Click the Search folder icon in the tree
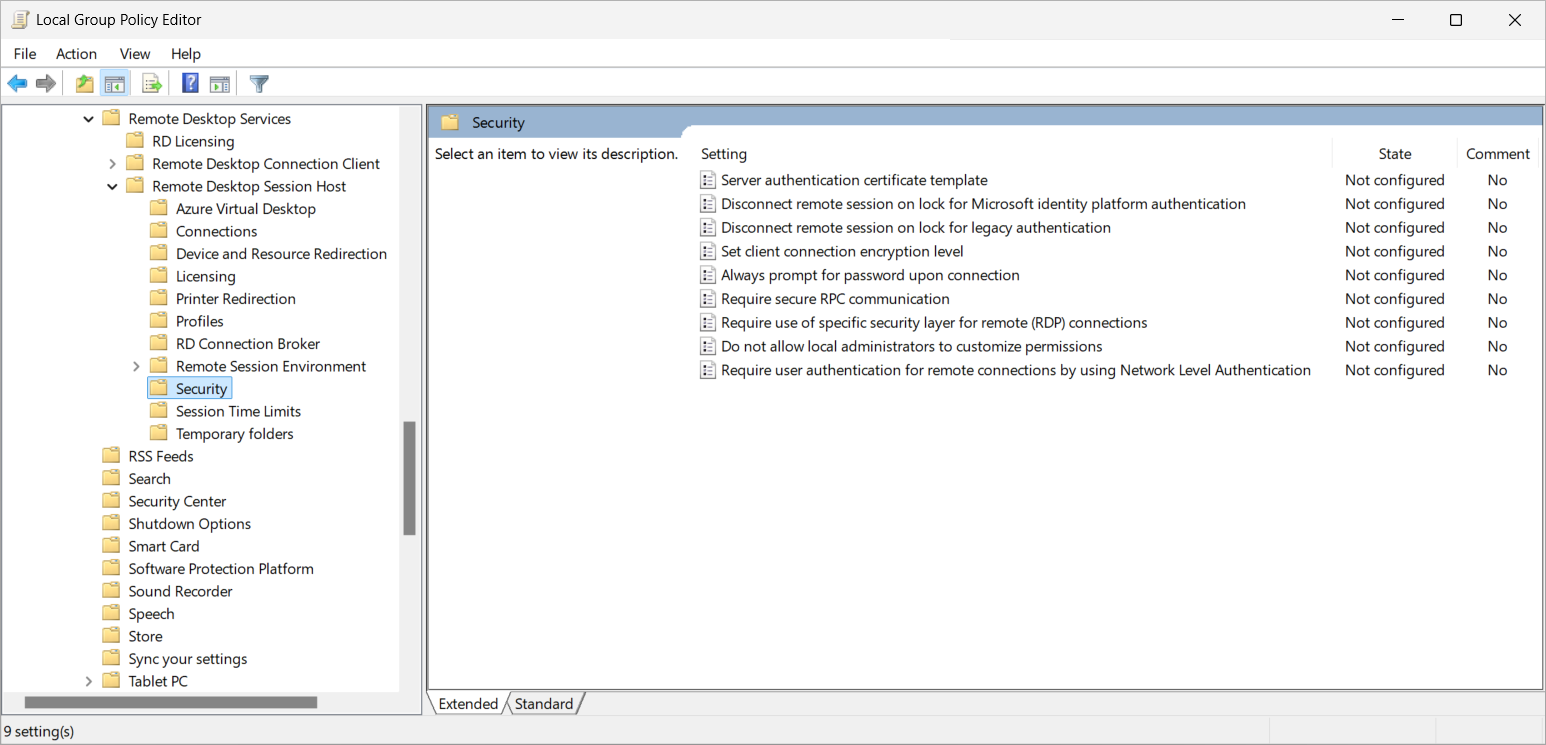1546x745 pixels. [111, 479]
